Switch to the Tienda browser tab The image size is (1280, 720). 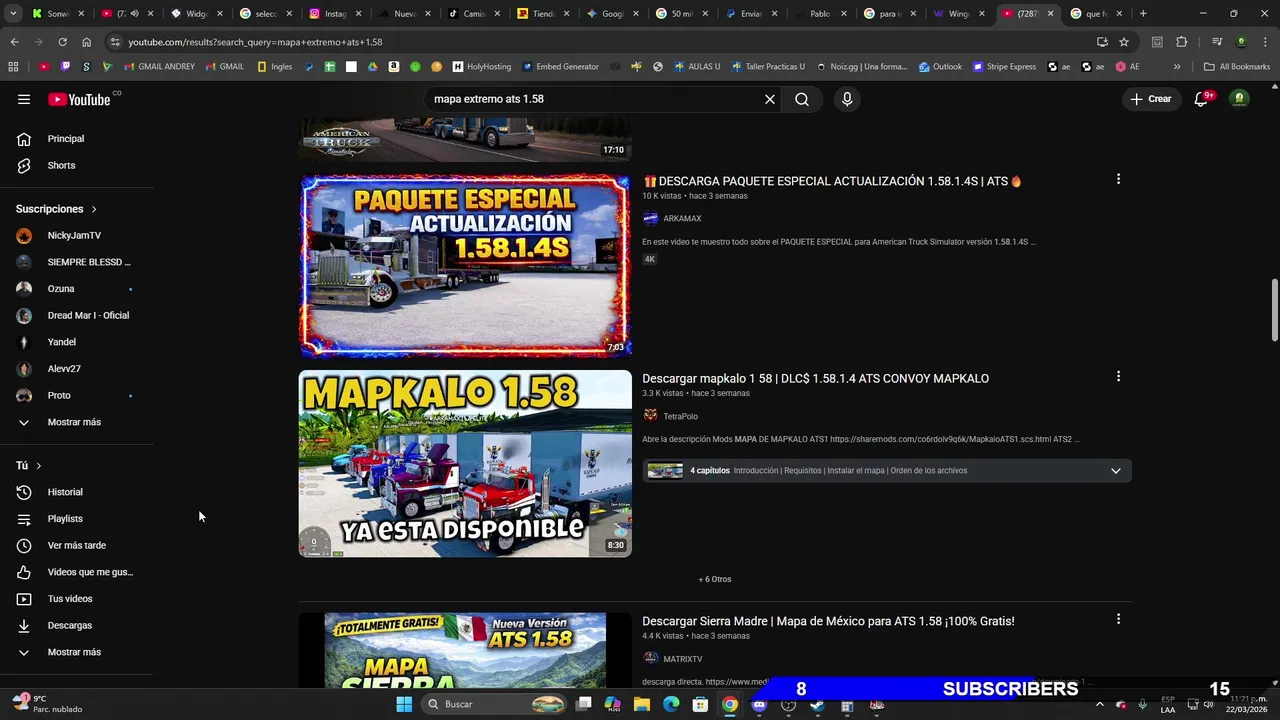pyautogui.click(x=541, y=14)
